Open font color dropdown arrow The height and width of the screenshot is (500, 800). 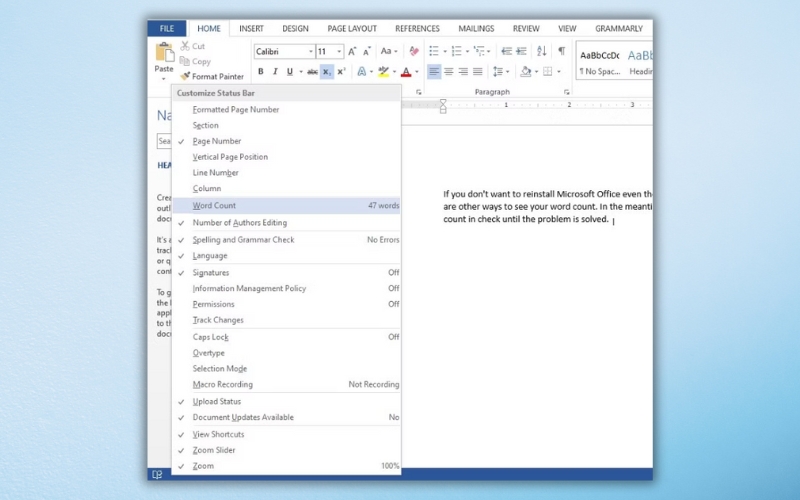[x=416, y=71]
